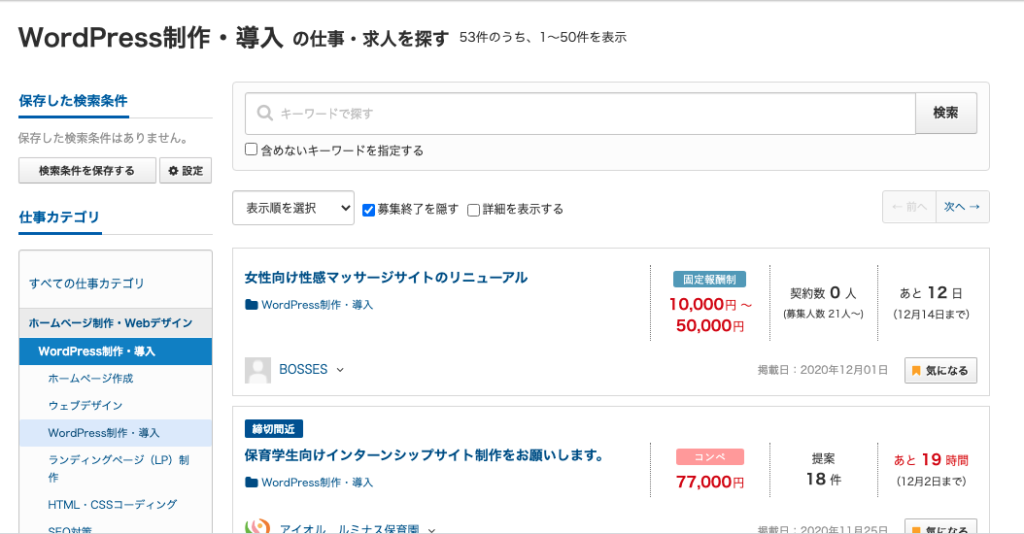Click the magnifying glass search icon
The height and width of the screenshot is (534, 1024).
(x=265, y=114)
